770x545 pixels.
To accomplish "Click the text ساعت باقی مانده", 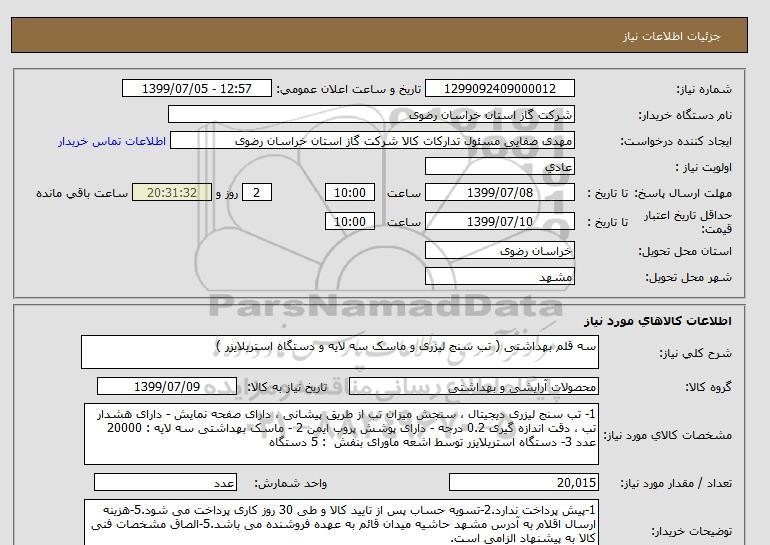I will coord(82,193).
